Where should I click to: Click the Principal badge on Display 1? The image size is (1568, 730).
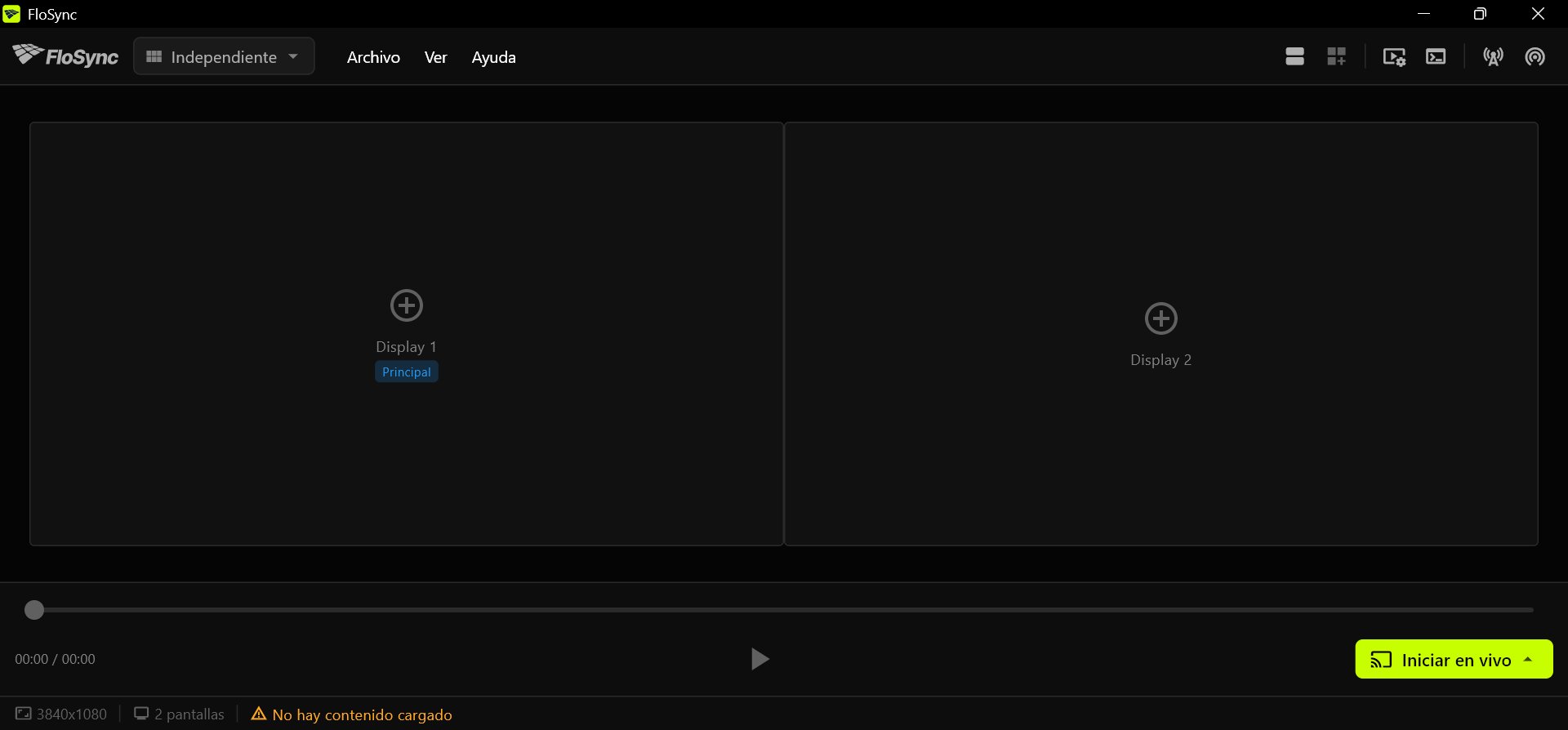click(x=407, y=372)
